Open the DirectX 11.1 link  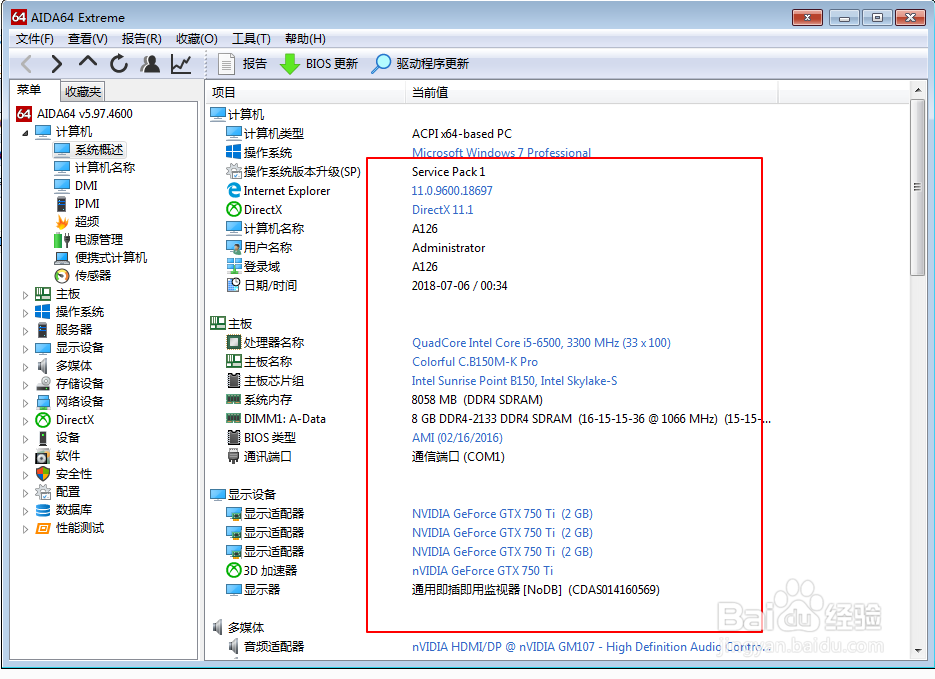(x=442, y=210)
